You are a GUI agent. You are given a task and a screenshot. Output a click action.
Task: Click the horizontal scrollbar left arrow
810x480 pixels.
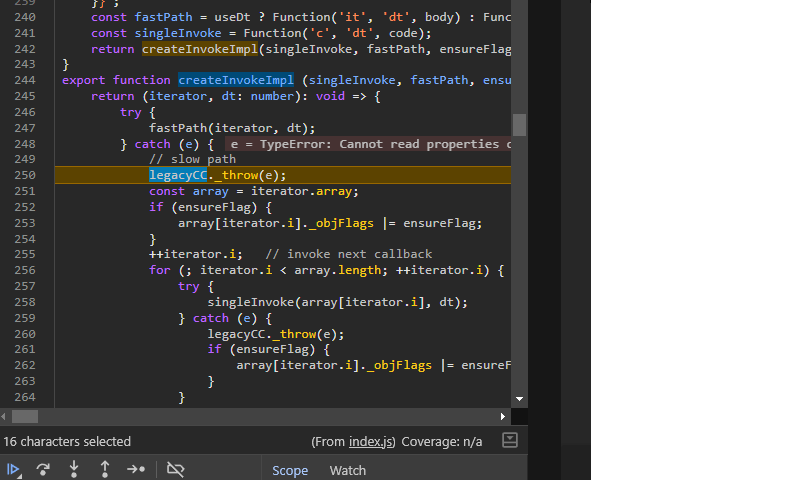click(4, 416)
